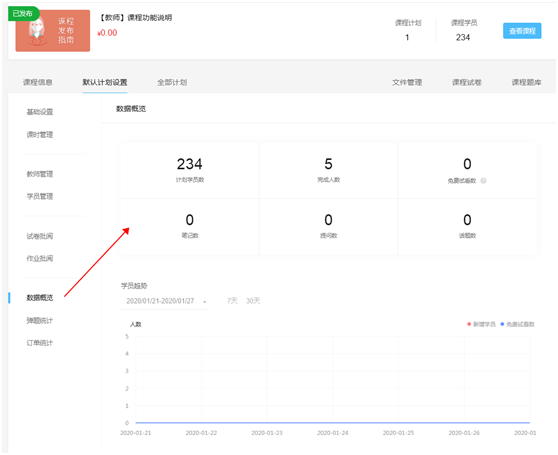Go to 试卷批阅 in the sidebar
This screenshot has height=455, width=558.
point(40,236)
